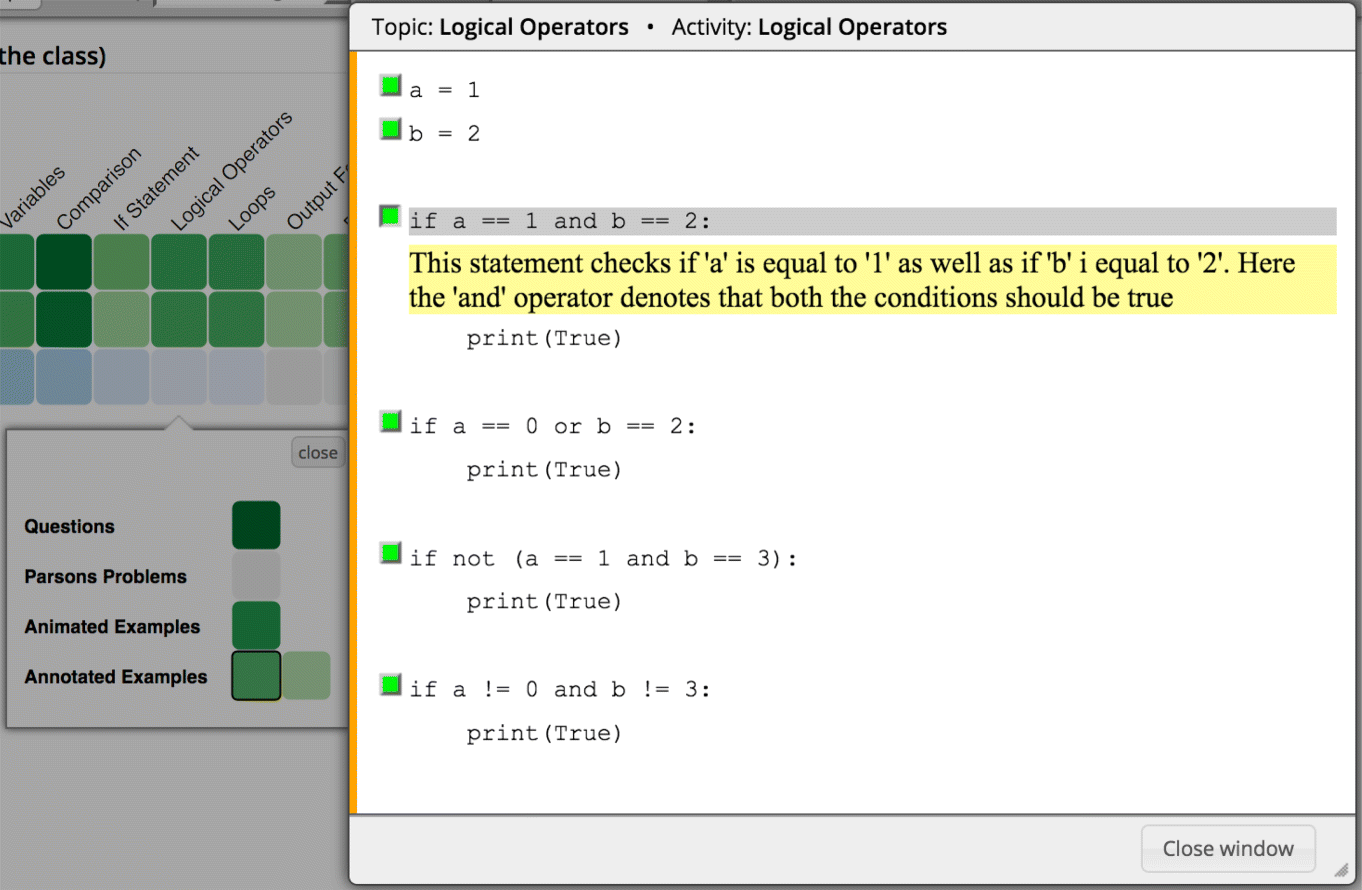Open the first-row grid cell under Comparison
Viewport: 1362px width, 890px height.
tap(64, 262)
